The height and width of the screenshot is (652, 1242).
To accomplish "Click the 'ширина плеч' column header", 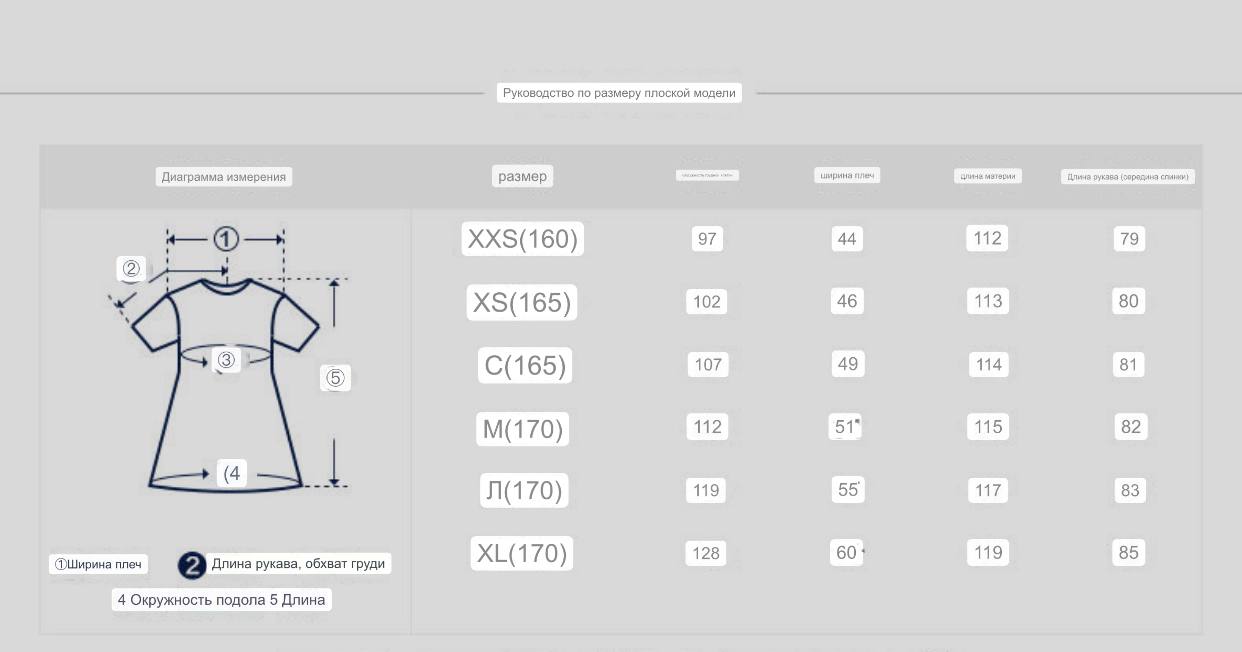I will click(847, 176).
